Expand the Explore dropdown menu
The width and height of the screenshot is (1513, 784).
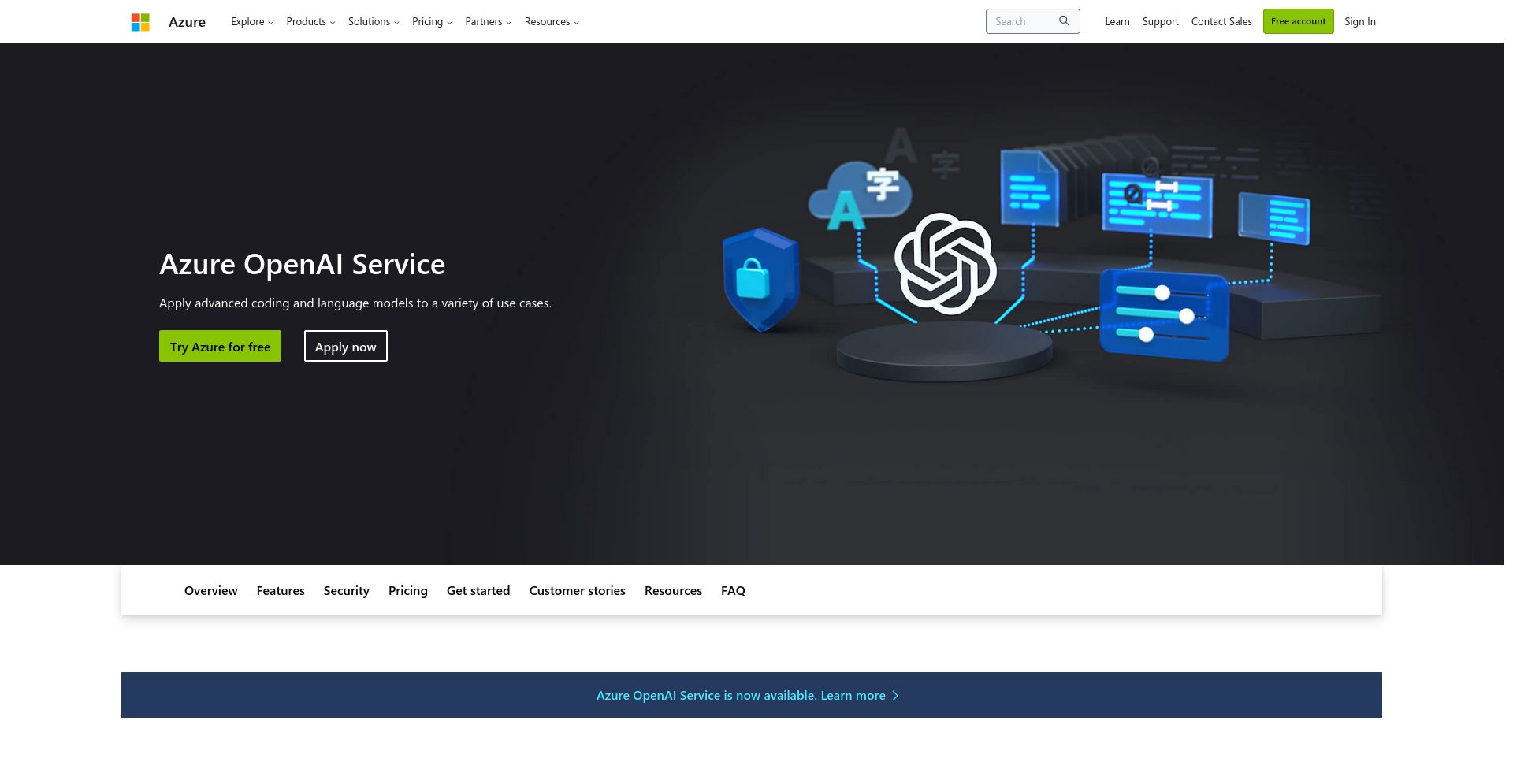click(252, 22)
